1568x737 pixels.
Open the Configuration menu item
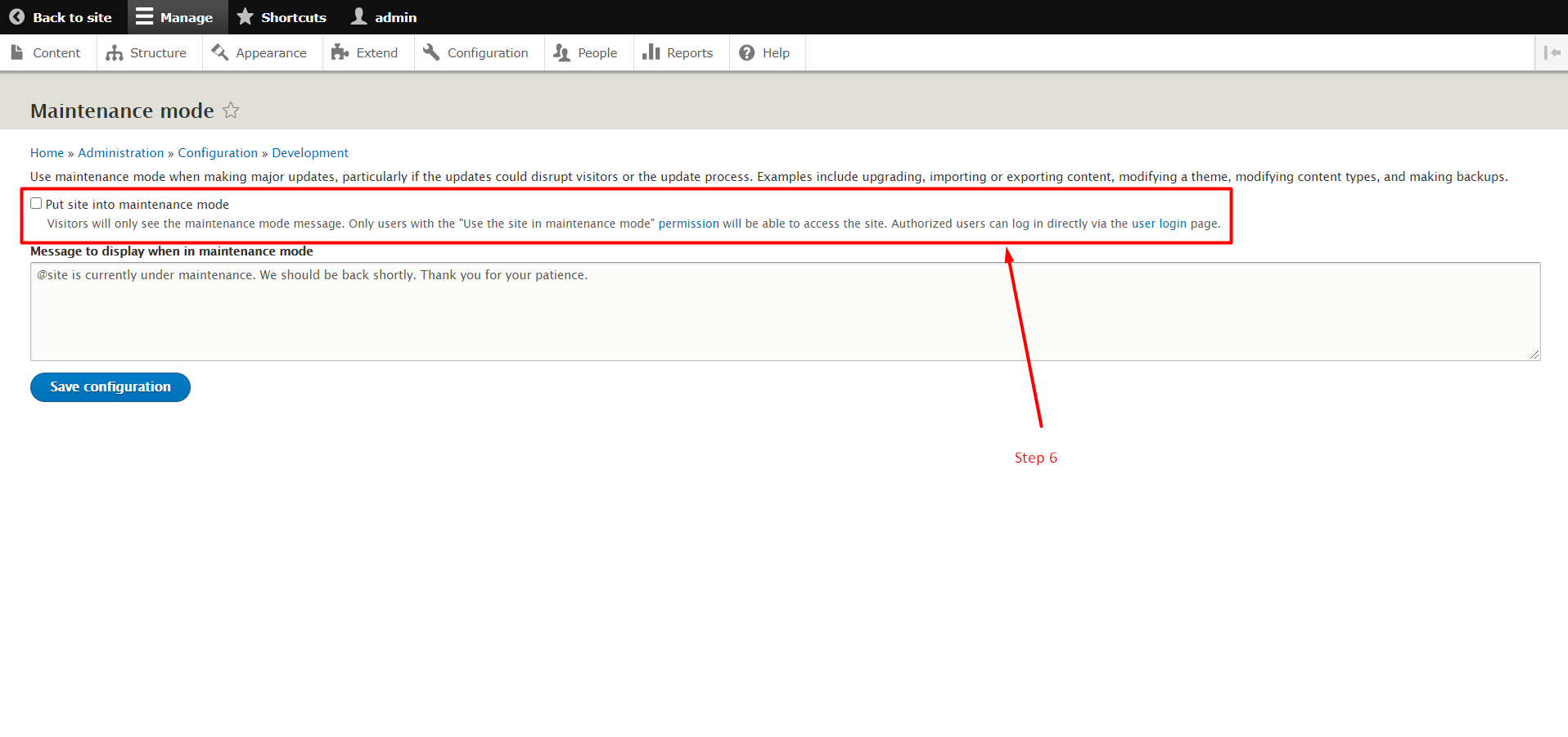477,52
